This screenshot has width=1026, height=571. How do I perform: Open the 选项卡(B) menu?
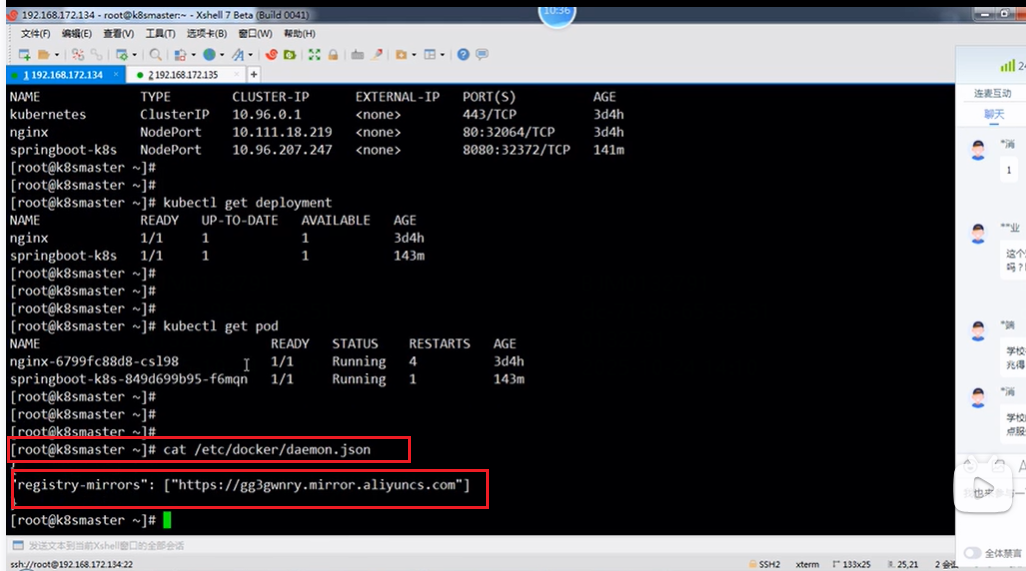[207, 33]
